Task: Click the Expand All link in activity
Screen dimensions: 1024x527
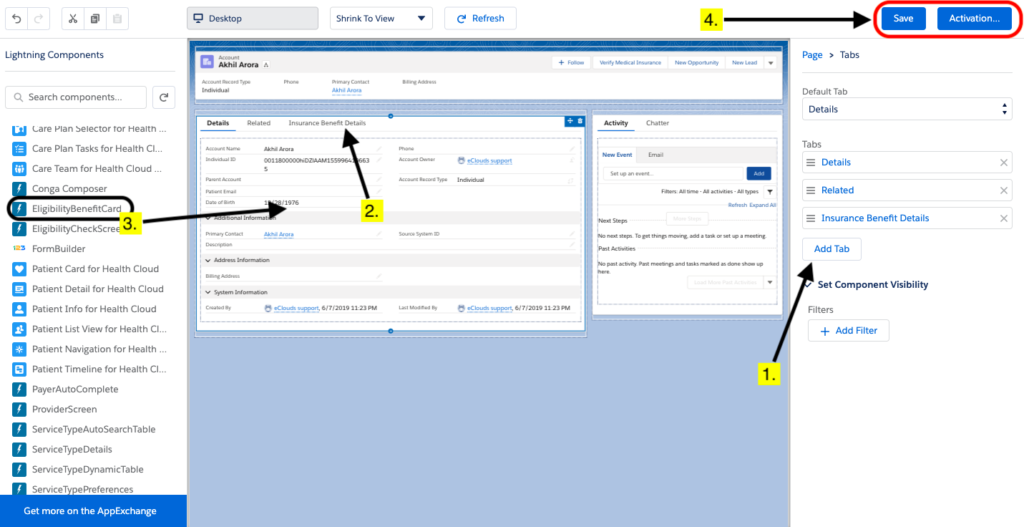Action: 763,205
